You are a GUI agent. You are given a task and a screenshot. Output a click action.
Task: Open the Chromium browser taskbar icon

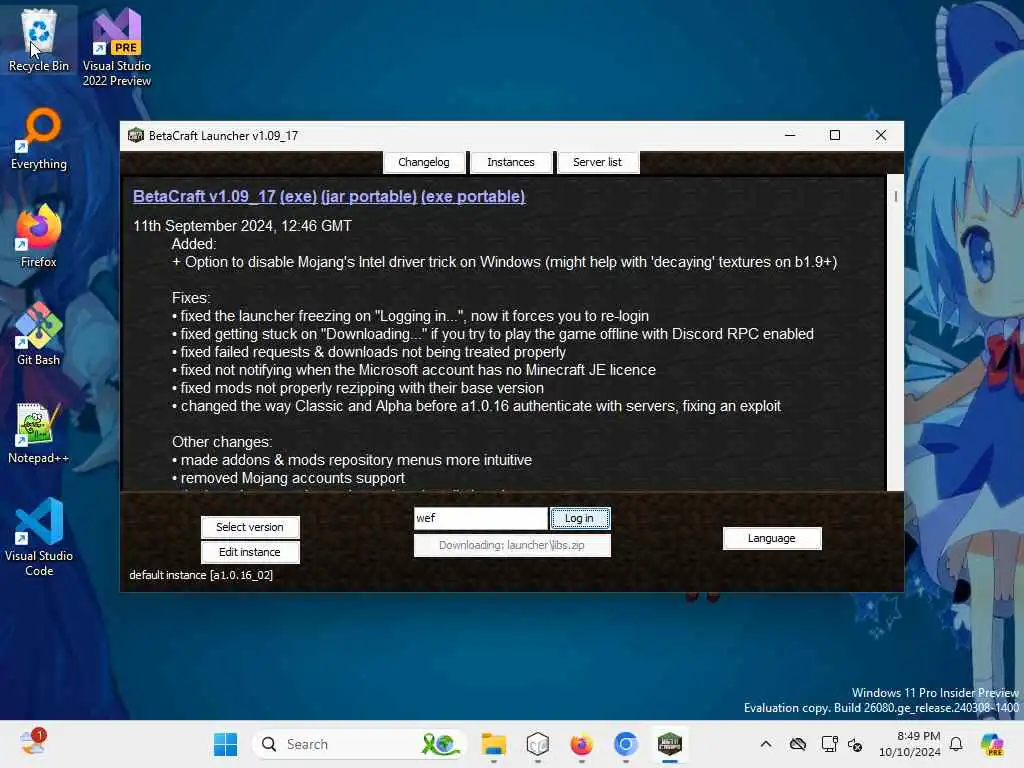626,744
